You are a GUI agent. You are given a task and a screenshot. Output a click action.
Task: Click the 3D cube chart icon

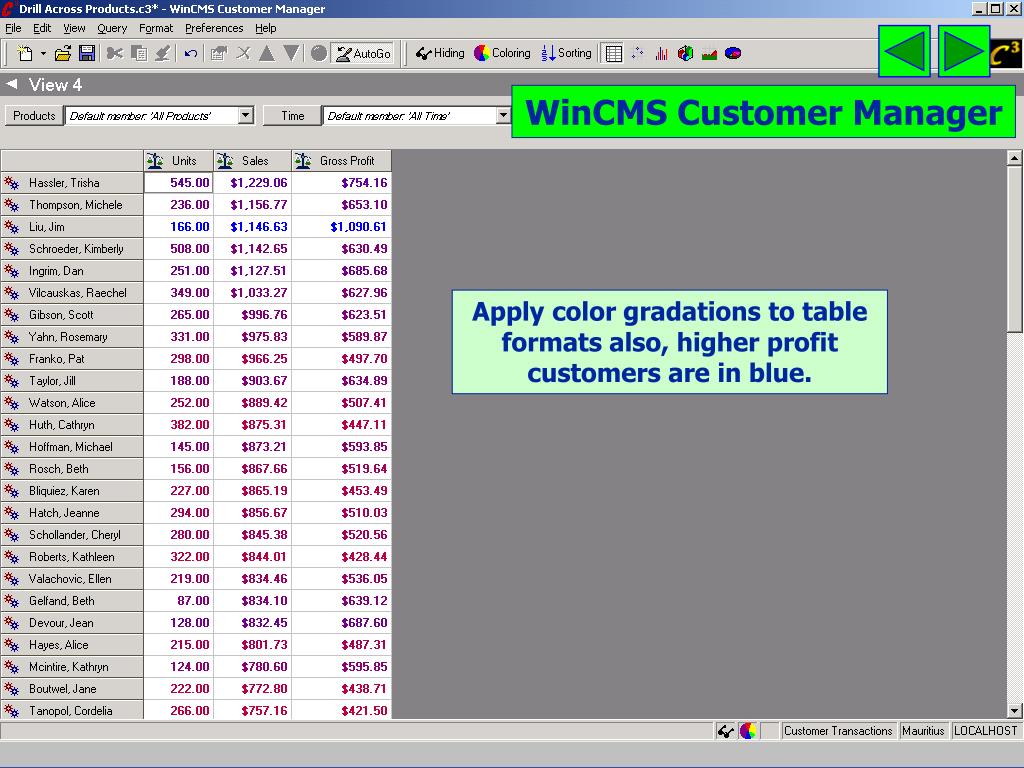pyautogui.click(x=685, y=54)
